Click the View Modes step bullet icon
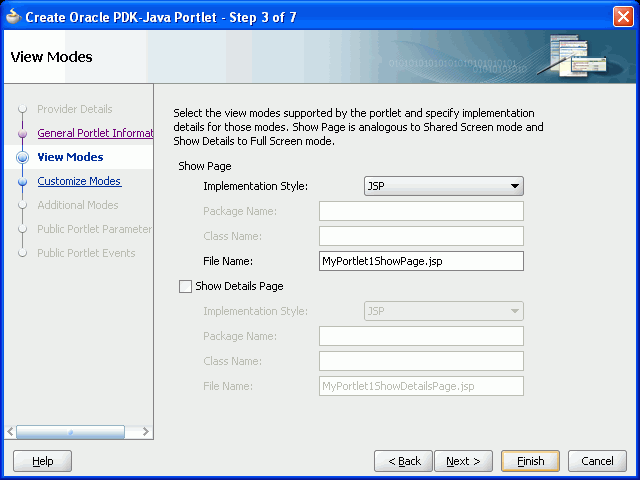The width and height of the screenshot is (640, 480). coord(22,157)
